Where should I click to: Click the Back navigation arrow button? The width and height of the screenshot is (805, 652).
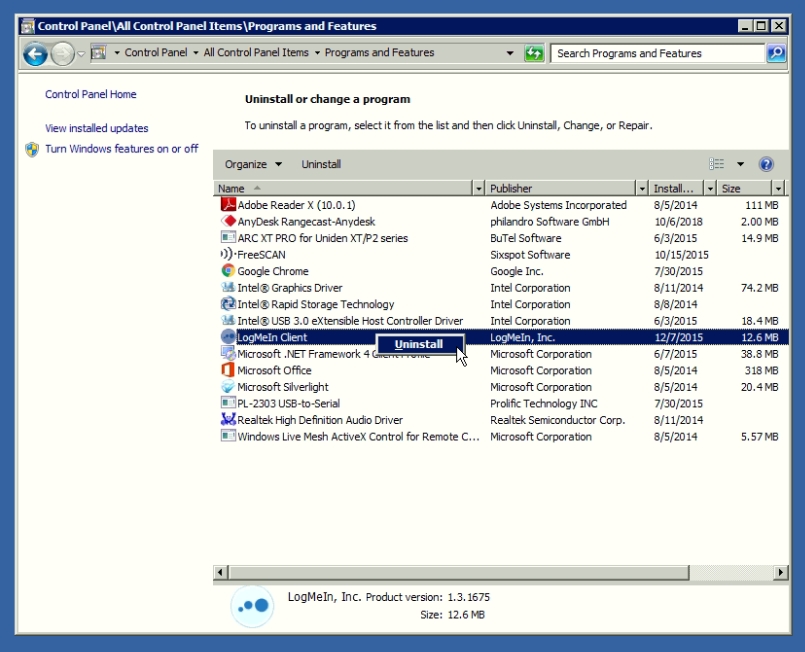tap(35, 53)
